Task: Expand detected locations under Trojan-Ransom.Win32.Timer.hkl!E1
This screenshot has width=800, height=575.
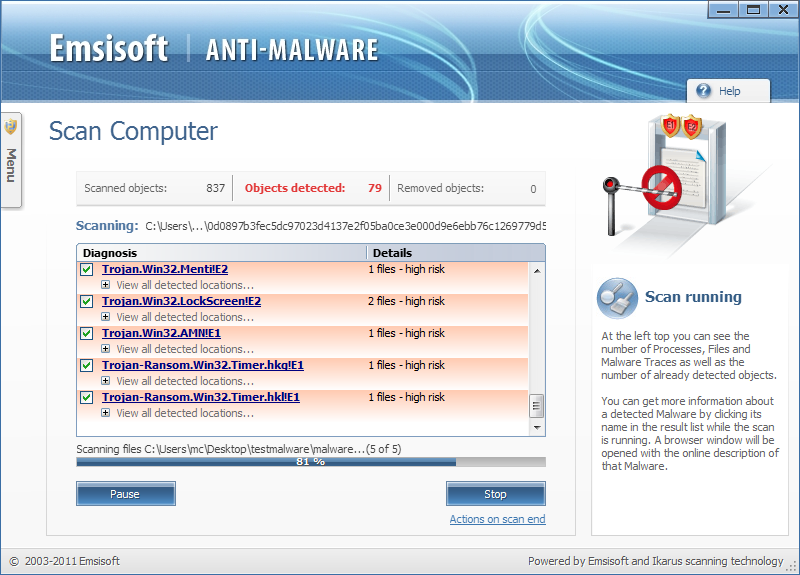Action: coord(106,413)
